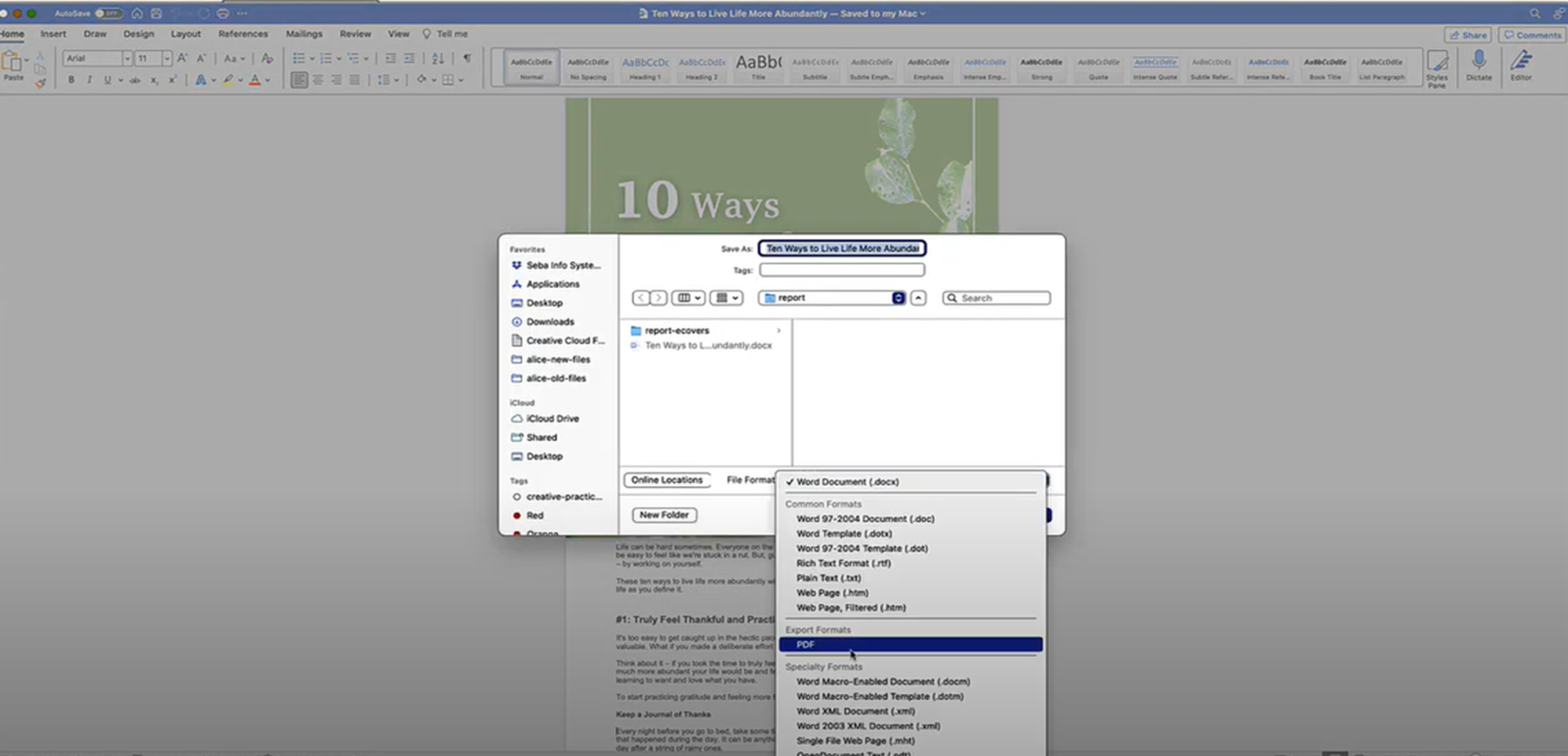Open the font size dropdown

(166, 58)
